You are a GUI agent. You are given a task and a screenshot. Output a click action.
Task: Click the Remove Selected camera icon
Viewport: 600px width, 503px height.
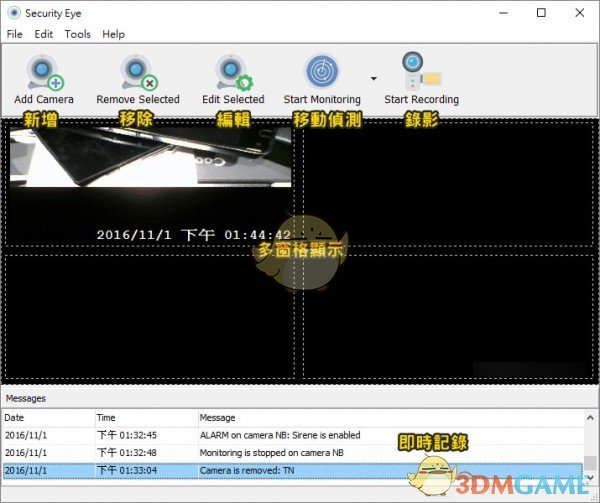(x=138, y=72)
